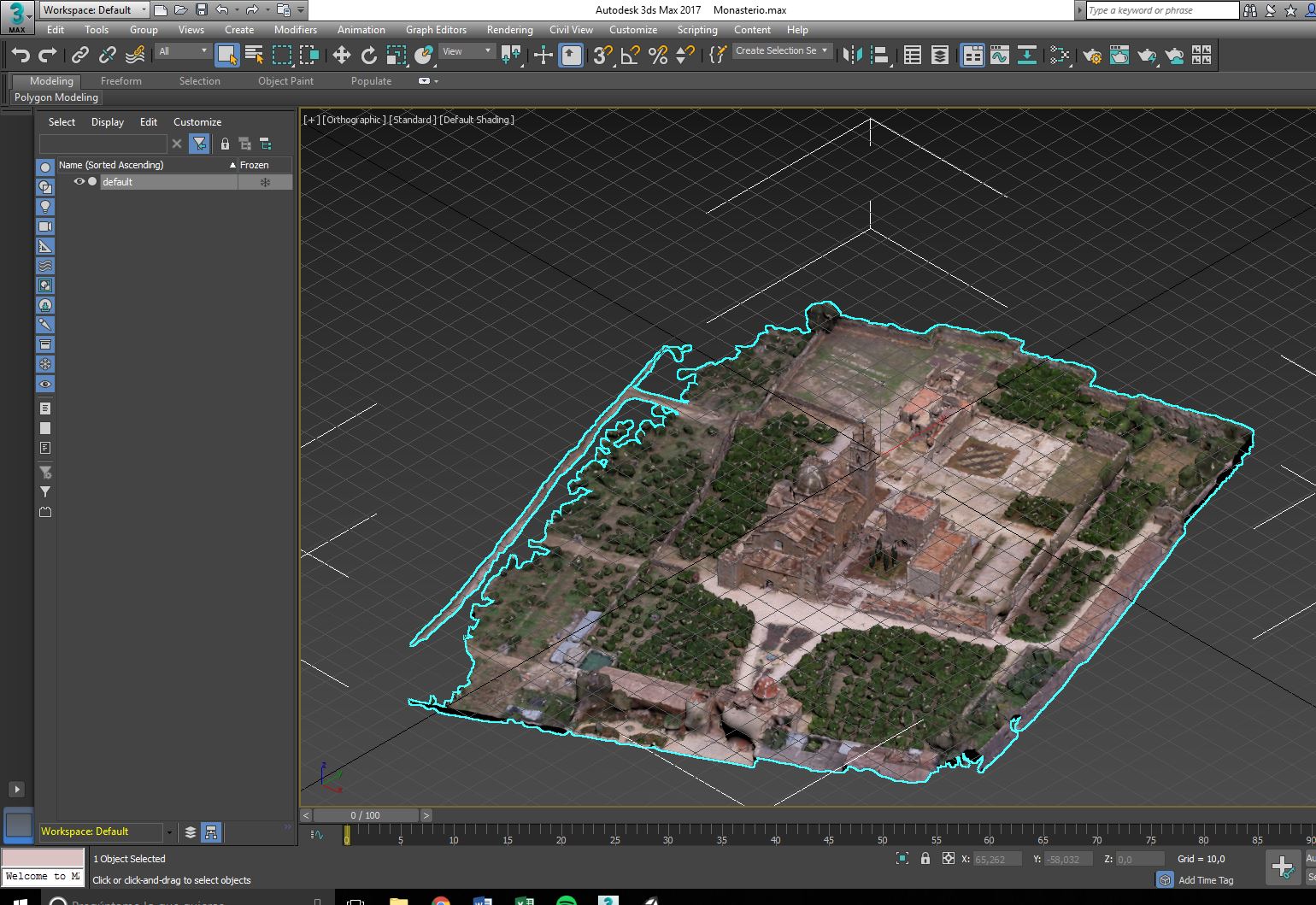Click the Undo arrow in main toolbar

point(21,56)
